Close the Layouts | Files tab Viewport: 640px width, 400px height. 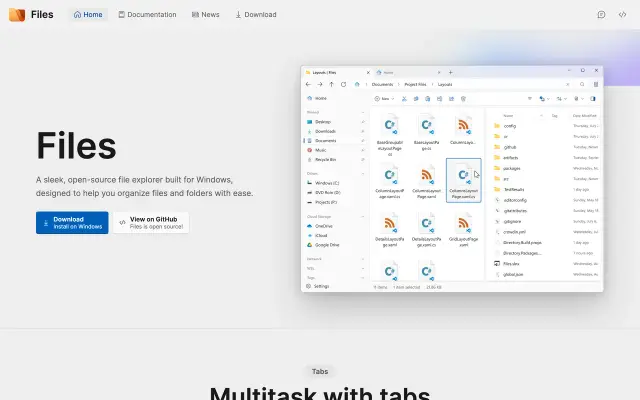click(368, 72)
